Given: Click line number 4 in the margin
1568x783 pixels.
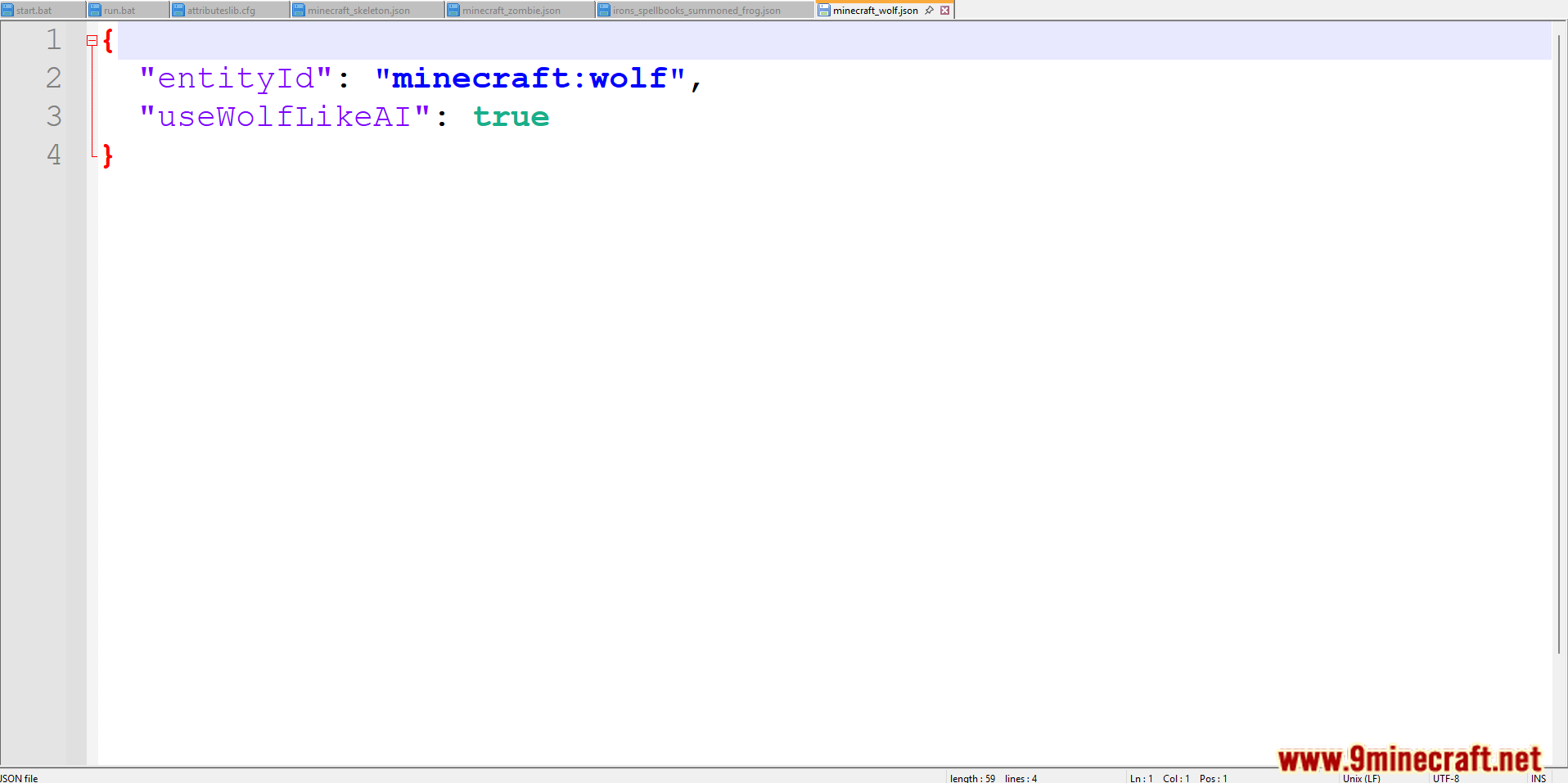Looking at the screenshot, I should (54, 155).
